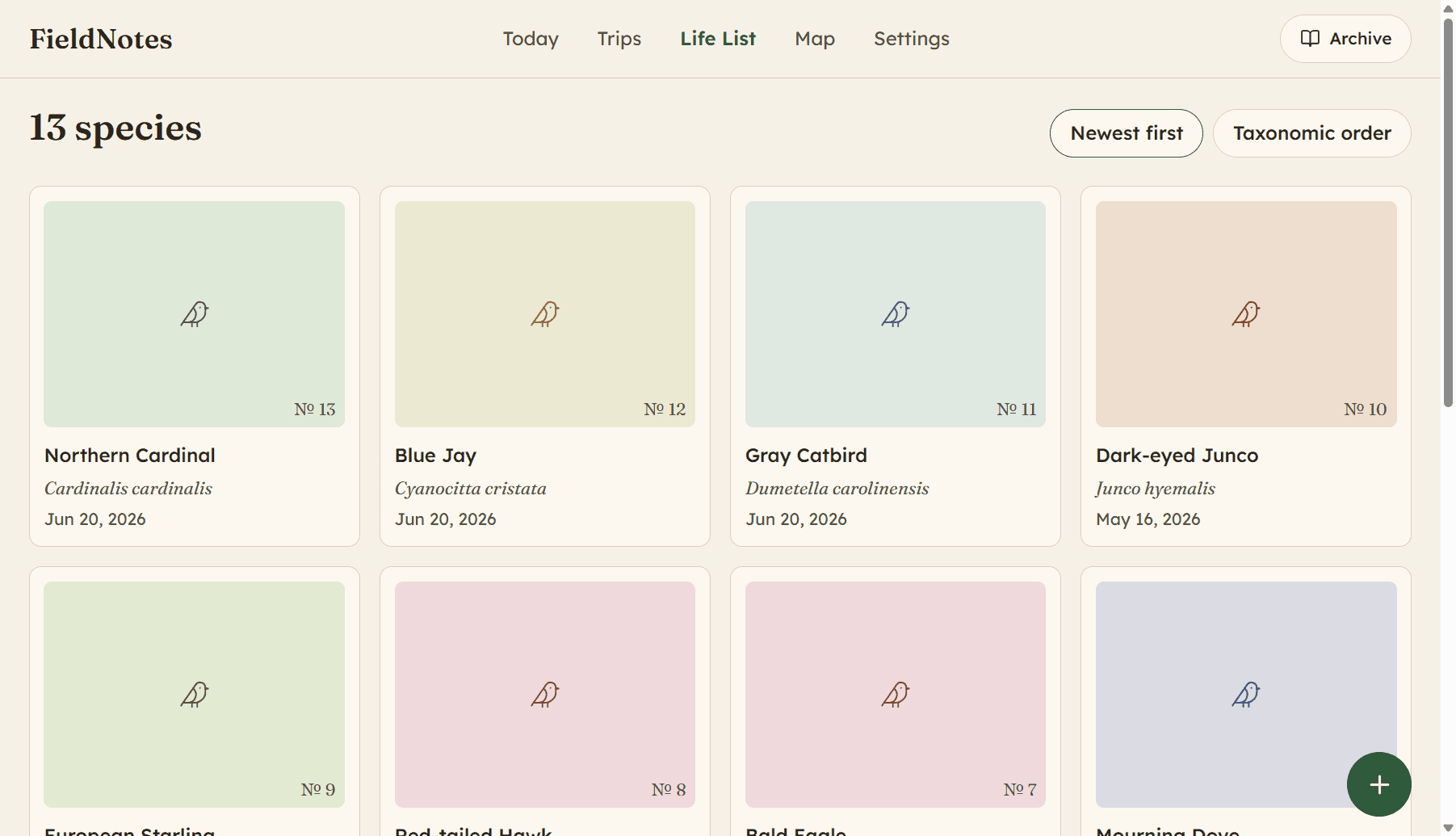Click the FieldNotes logo
The image size is (1456, 836).
(101, 39)
